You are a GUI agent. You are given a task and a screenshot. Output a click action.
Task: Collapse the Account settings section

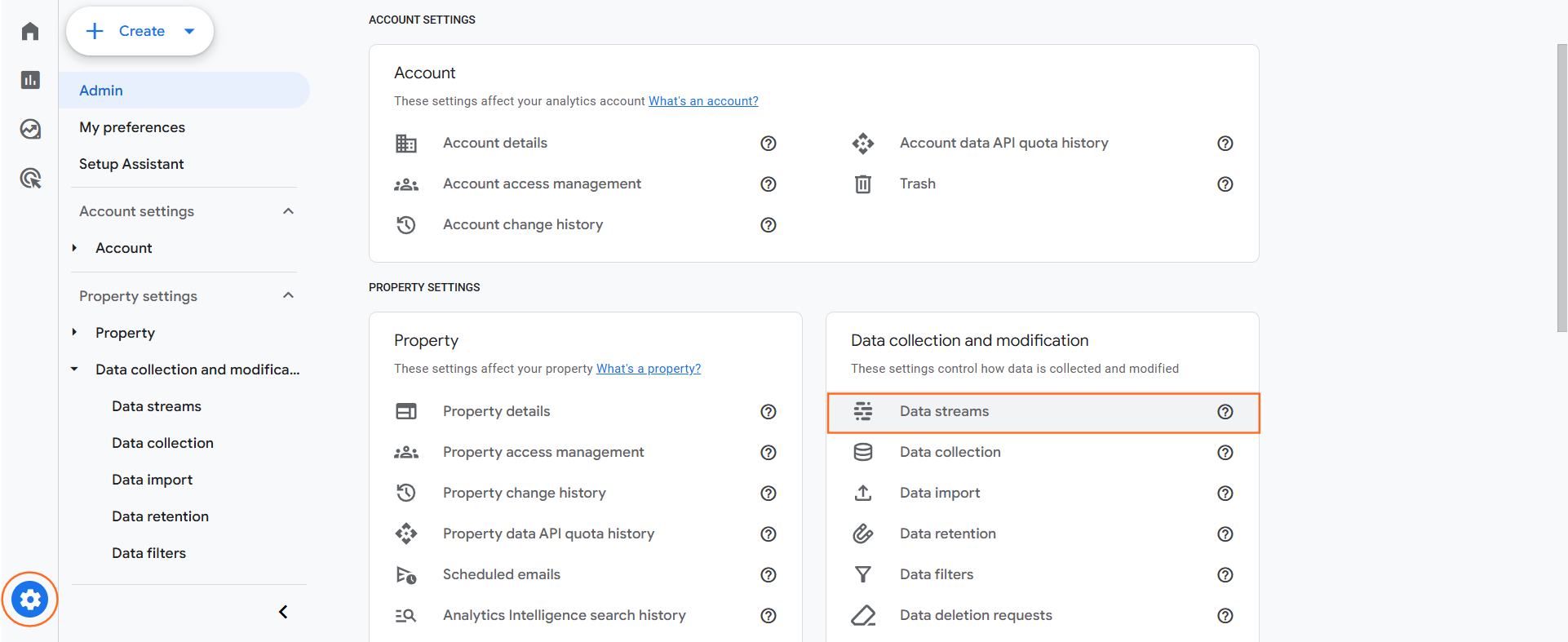click(x=288, y=211)
